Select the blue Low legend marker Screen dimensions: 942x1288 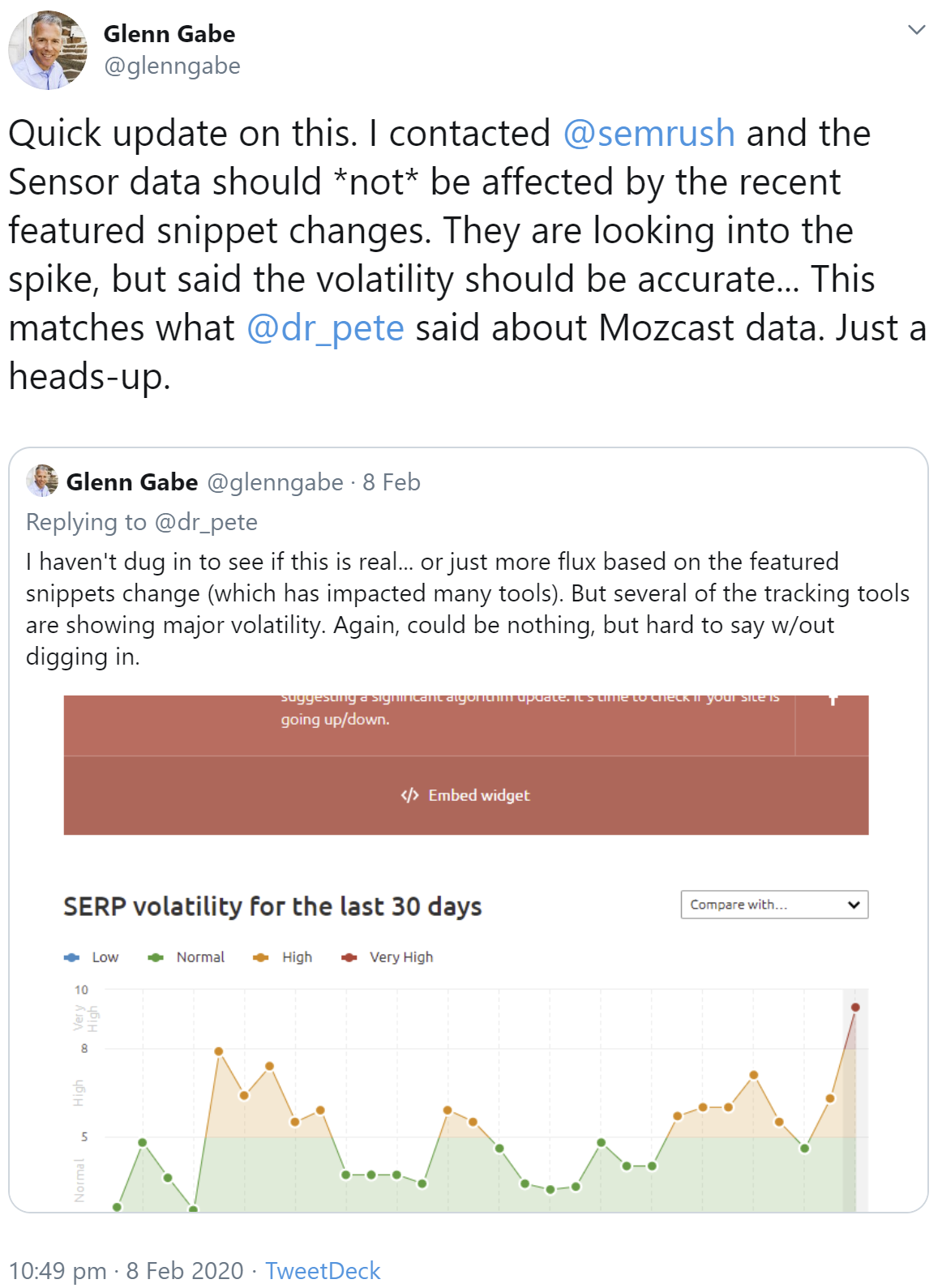point(72,957)
